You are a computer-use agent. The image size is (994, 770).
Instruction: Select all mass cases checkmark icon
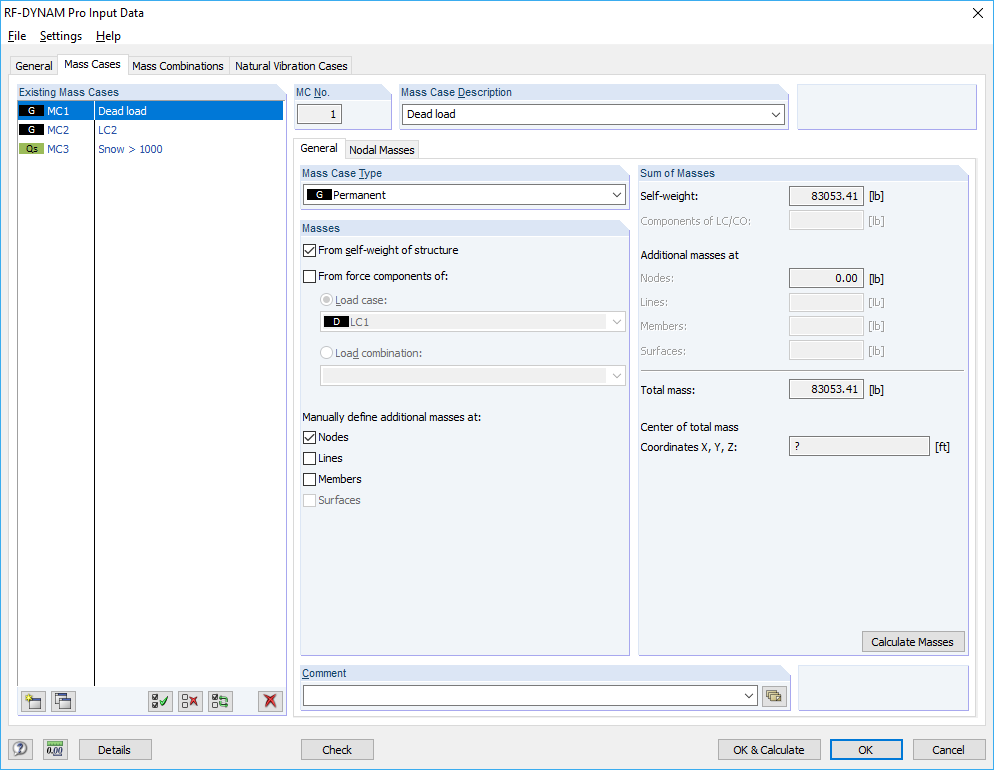click(160, 701)
